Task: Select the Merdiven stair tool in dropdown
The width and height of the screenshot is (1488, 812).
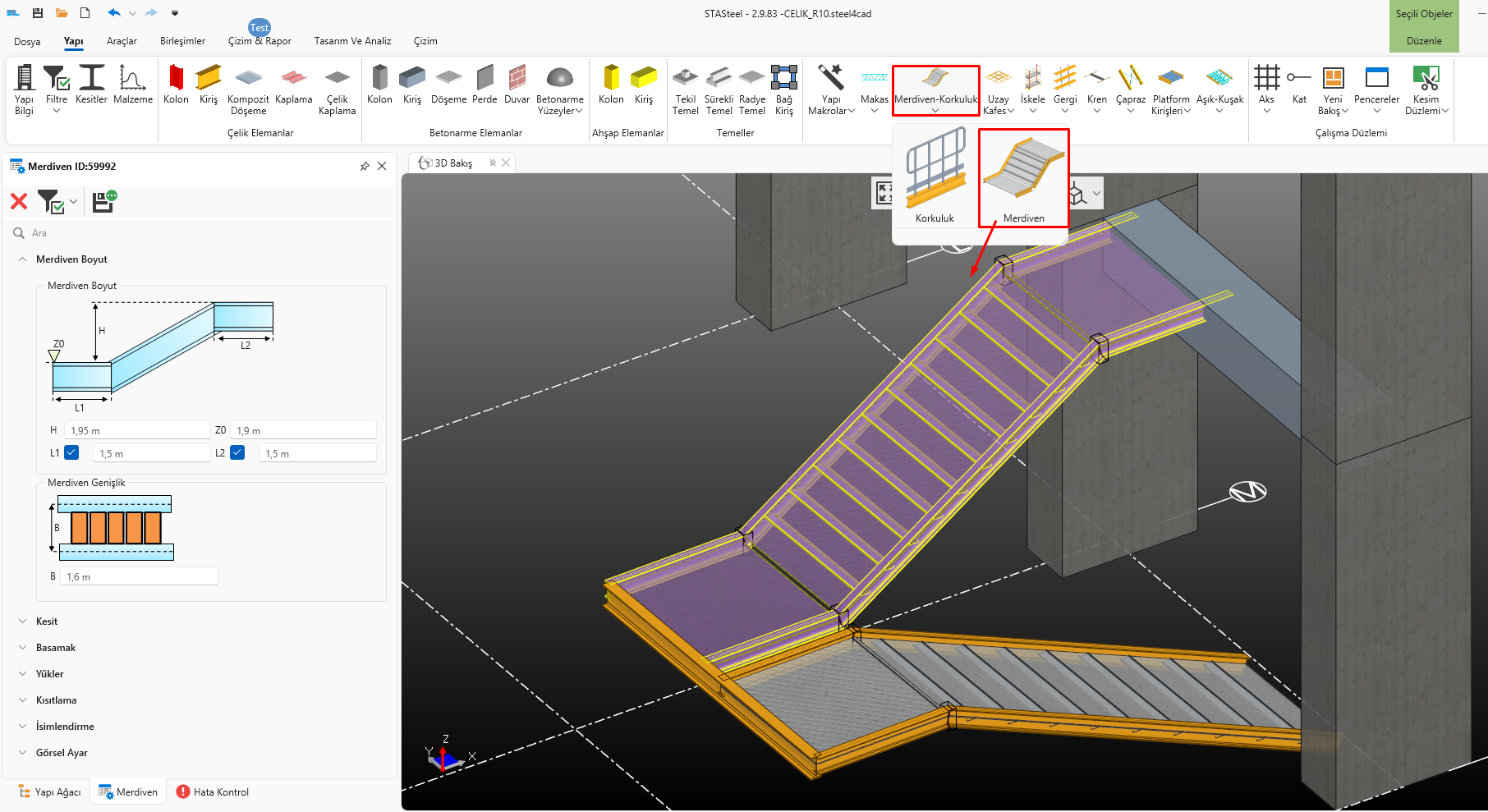Action: [x=1023, y=177]
